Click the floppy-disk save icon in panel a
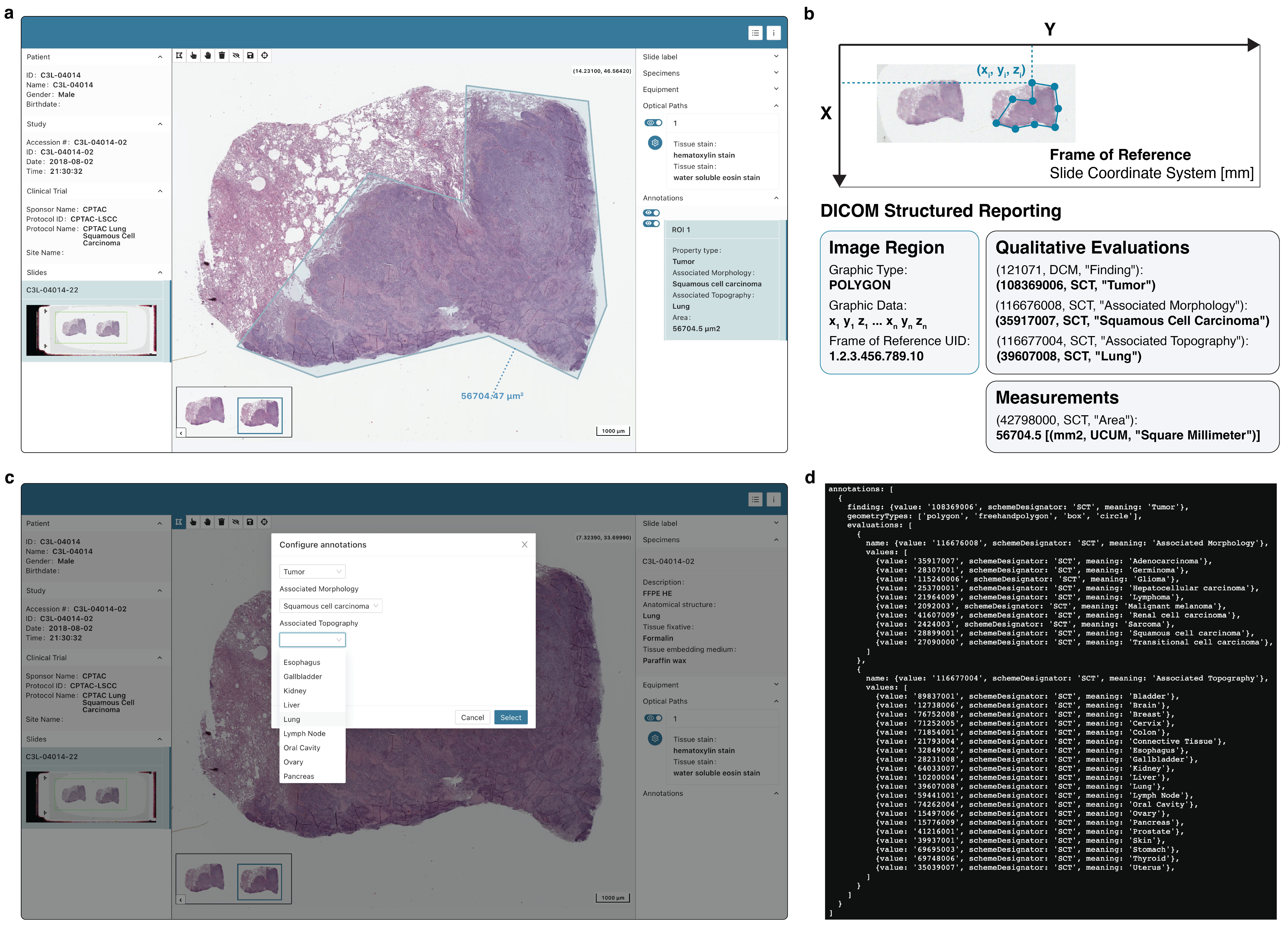This screenshot has width=1288, height=926. 250,56
